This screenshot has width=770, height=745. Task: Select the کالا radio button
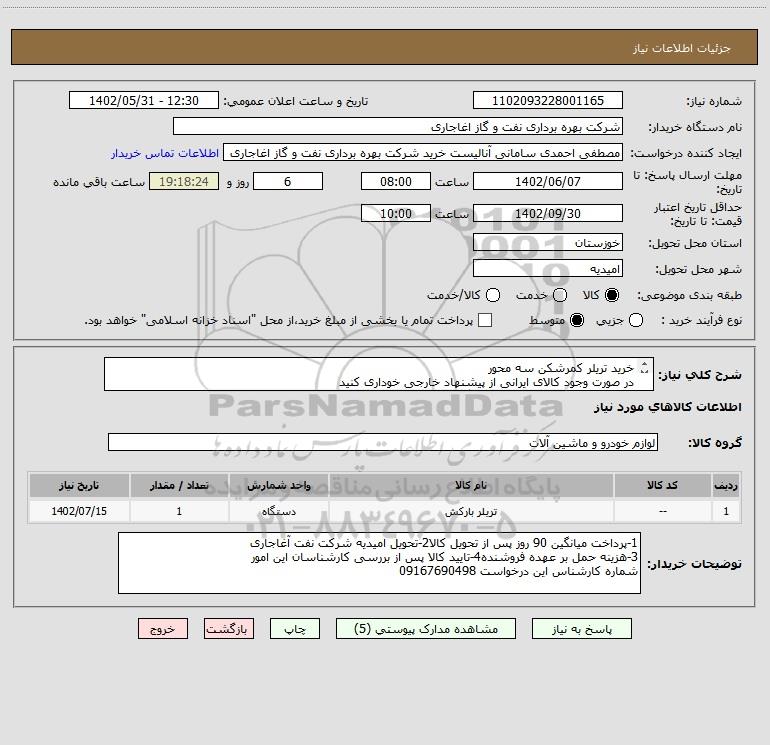pos(612,295)
